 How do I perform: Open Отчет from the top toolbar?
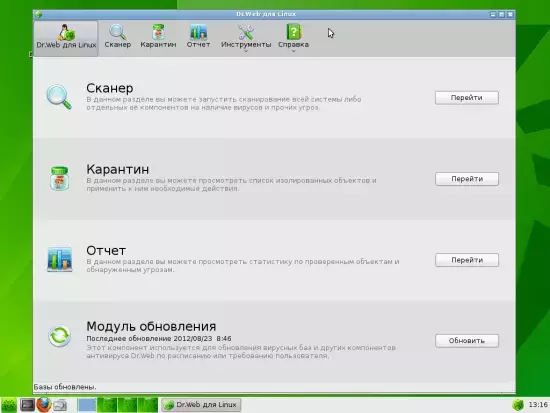click(x=199, y=36)
